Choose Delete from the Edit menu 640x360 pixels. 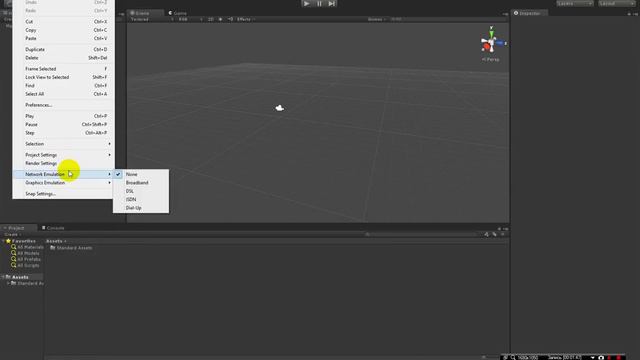point(63,58)
